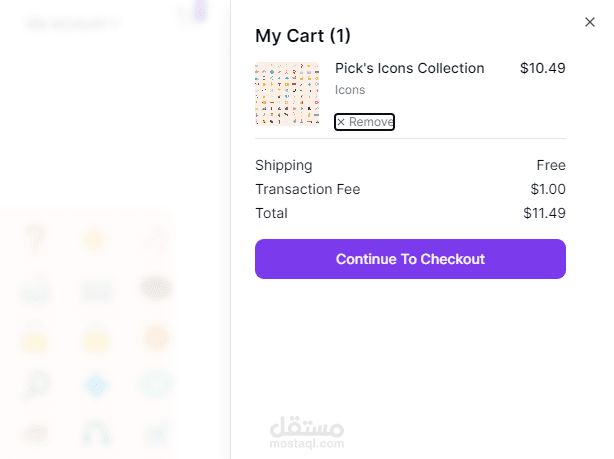Click the Shipping row label
Image resolution: width=614 pixels, height=459 pixels.
pos(284,165)
